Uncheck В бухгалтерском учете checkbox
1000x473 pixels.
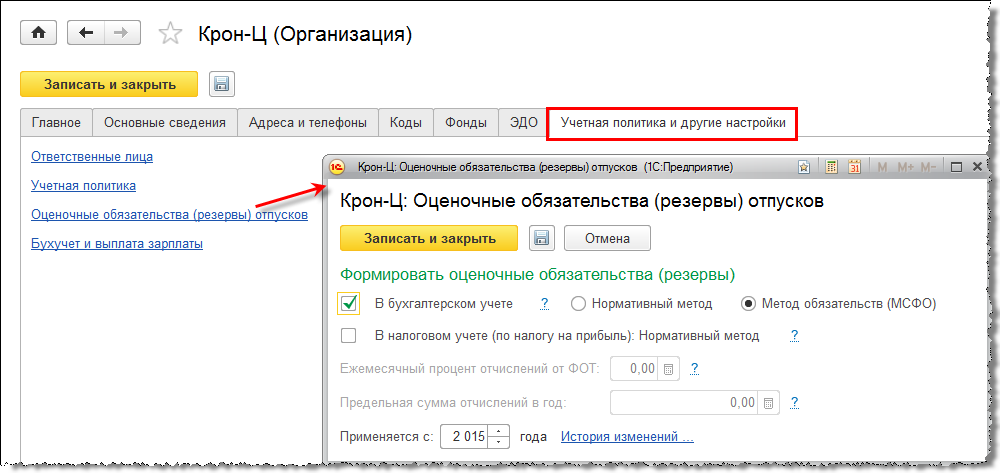(x=349, y=303)
